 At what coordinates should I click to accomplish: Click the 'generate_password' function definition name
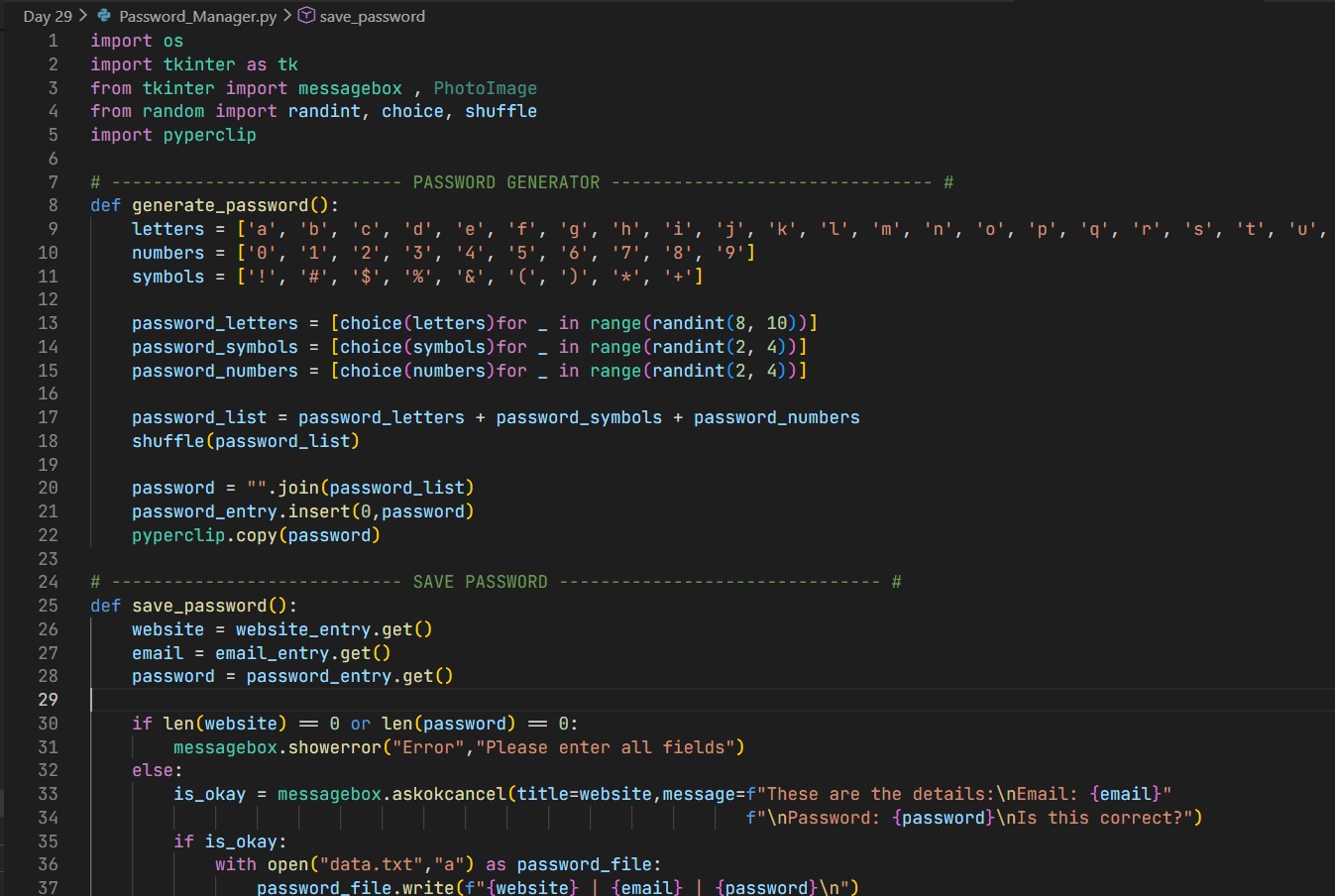click(x=221, y=205)
